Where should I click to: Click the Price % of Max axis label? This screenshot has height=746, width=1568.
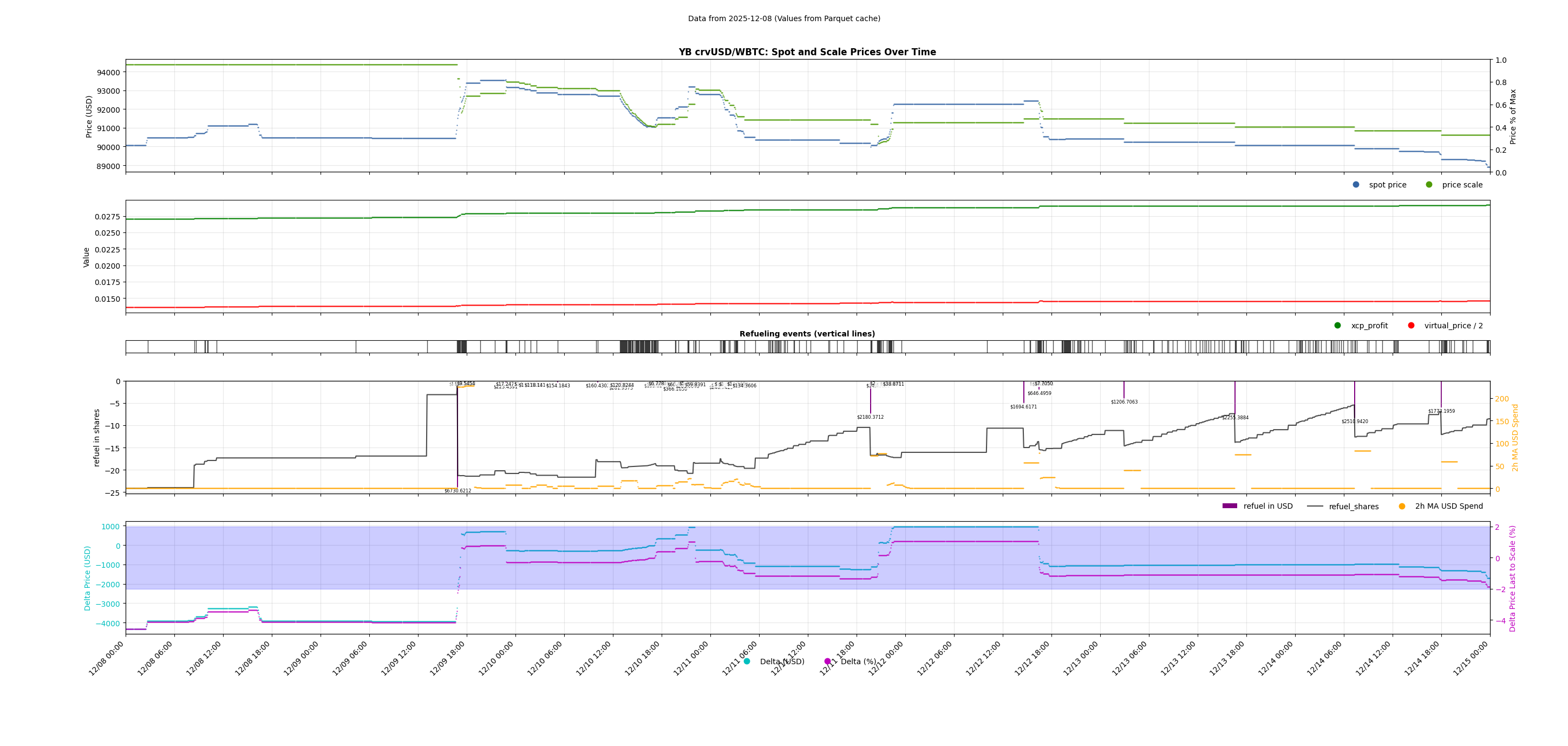[x=1513, y=116]
